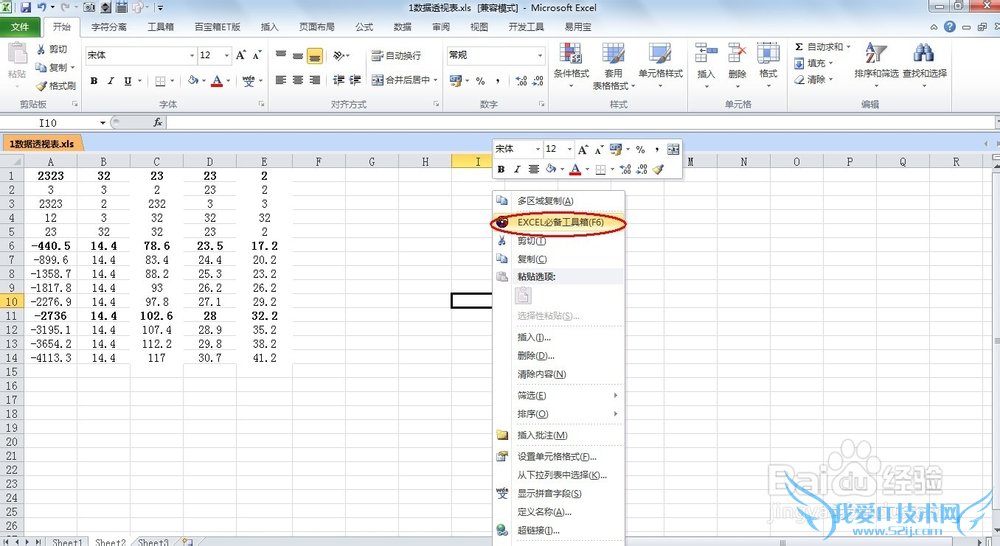Open the ribbon font name dropdown 宋体
Viewport: 1000px width, 546px height.
[x=192, y=55]
